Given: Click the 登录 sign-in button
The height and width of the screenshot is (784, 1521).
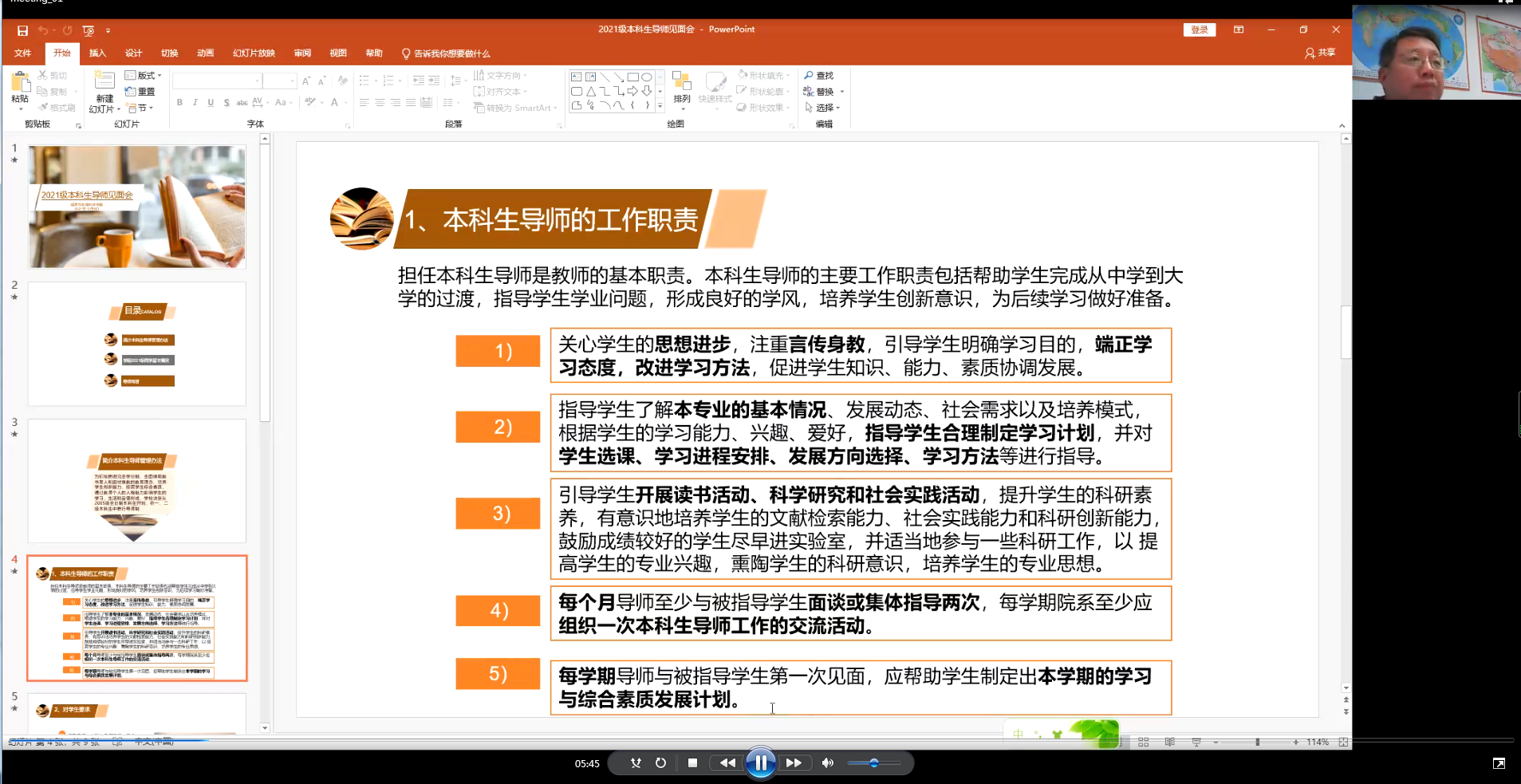Looking at the screenshot, I should coord(1199,30).
